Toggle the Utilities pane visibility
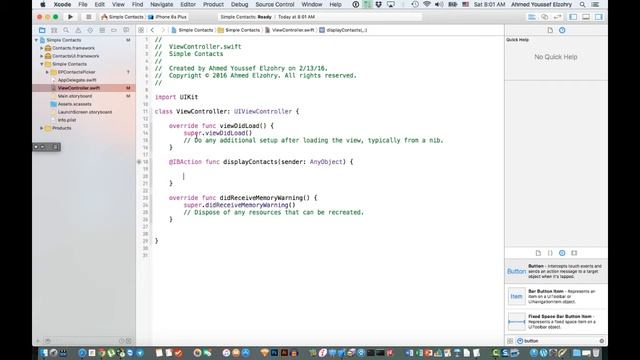The image size is (640, 360). (x=598, y=17)
